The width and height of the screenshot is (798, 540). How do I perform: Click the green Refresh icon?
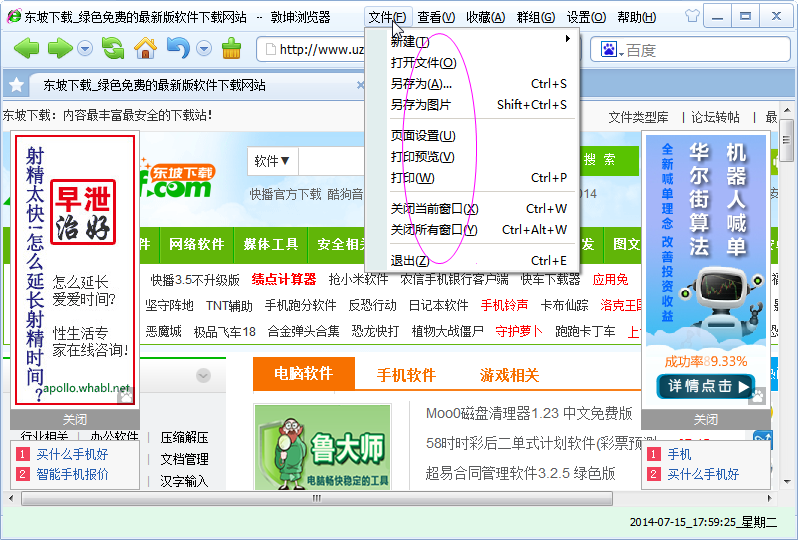(113, 48)
